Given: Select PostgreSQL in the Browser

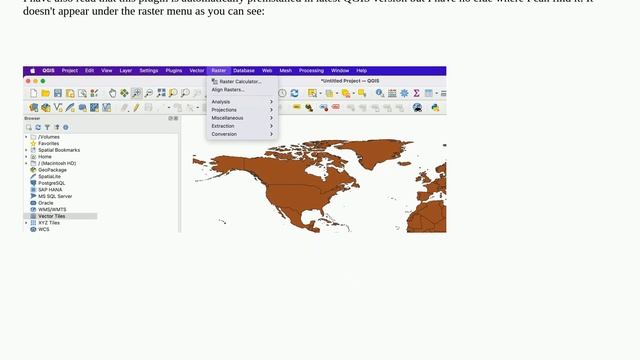Looking at the screenshot, I should 51,183.
